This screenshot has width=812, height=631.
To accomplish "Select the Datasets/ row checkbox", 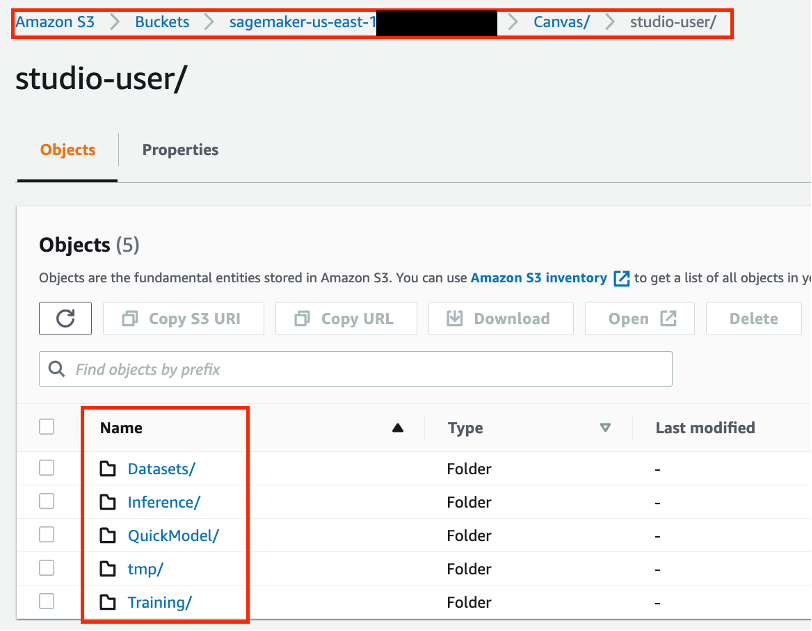I will click(x=47, y=468).
